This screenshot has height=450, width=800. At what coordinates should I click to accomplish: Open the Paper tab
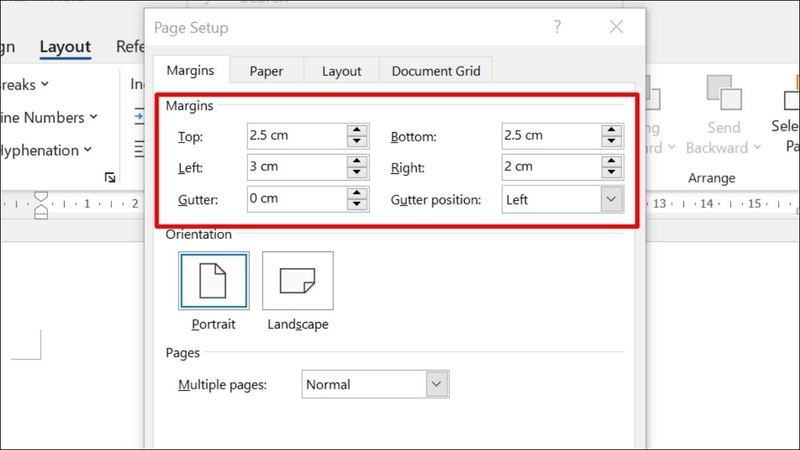(266, 71)
